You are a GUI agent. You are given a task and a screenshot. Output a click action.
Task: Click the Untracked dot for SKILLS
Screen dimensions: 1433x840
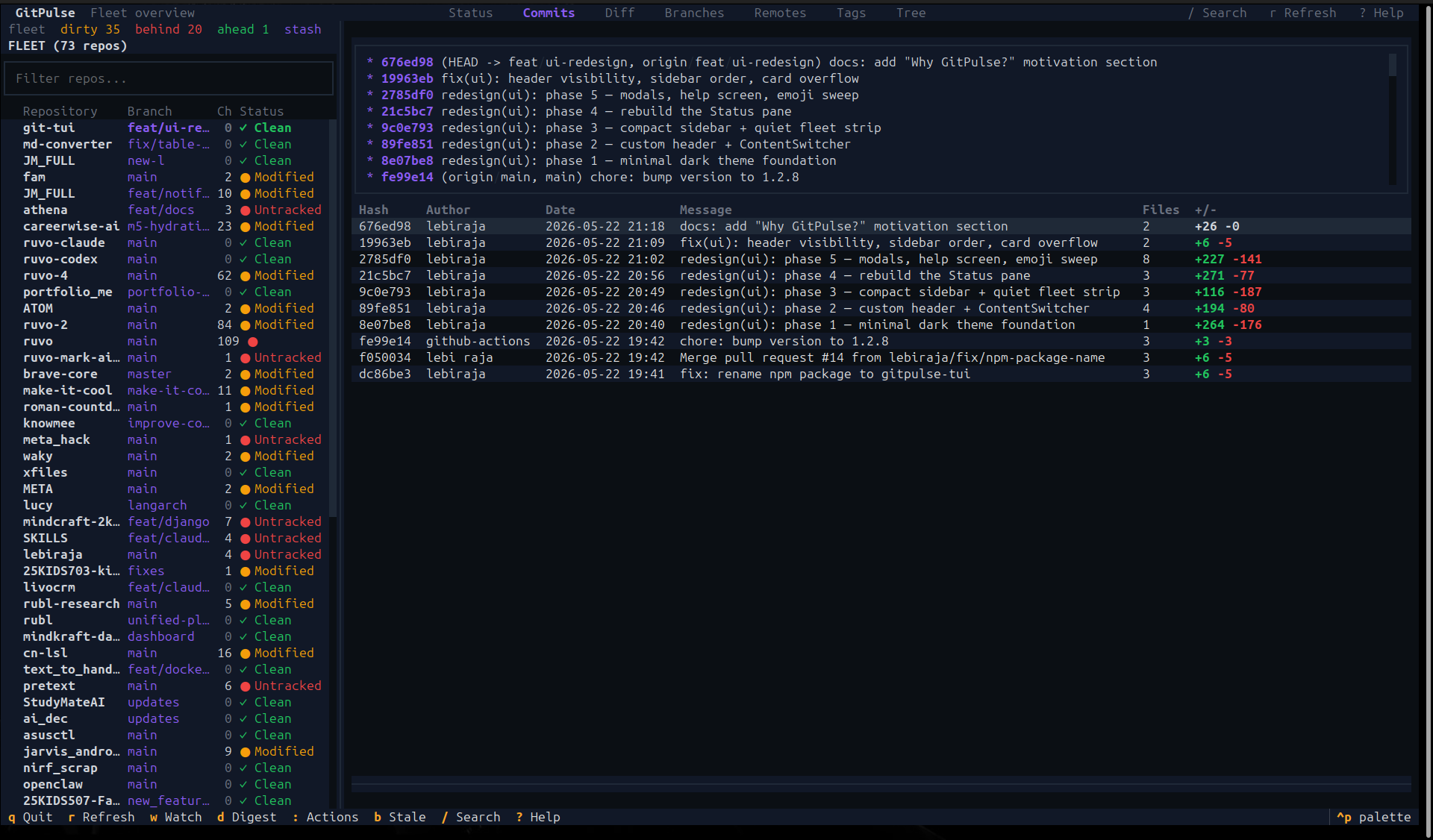[x=245, y=539]
